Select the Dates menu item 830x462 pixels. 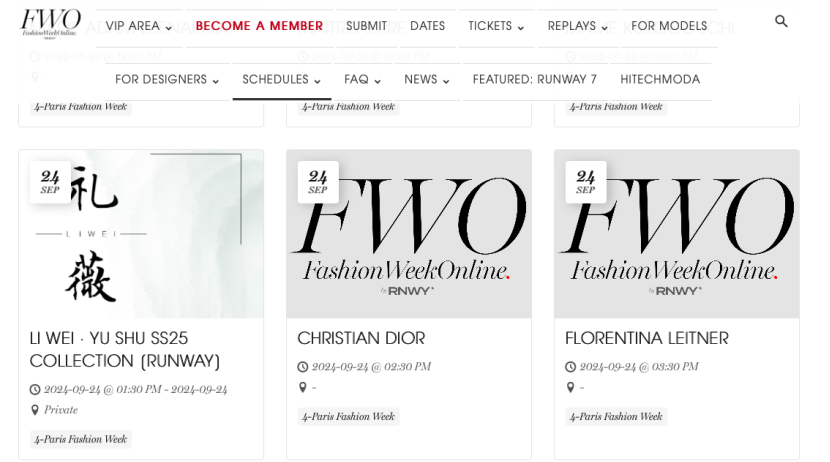click(427, 26)
